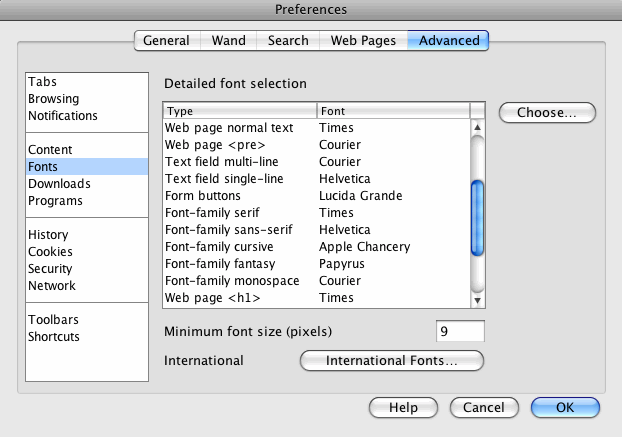Select Shortcuts in the sidebar

click(x=87, y=337)
